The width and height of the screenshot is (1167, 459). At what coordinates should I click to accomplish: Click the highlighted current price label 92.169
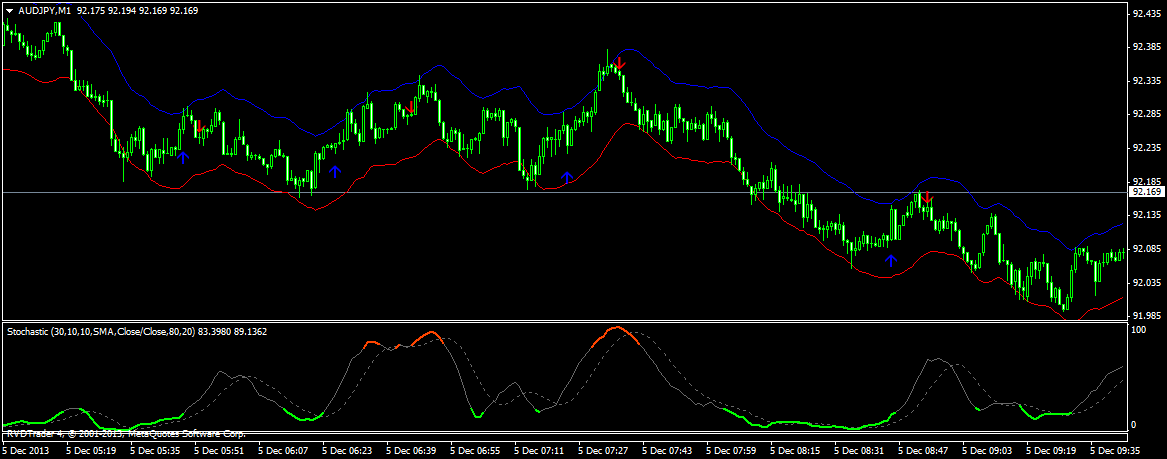pos(1145,192)
